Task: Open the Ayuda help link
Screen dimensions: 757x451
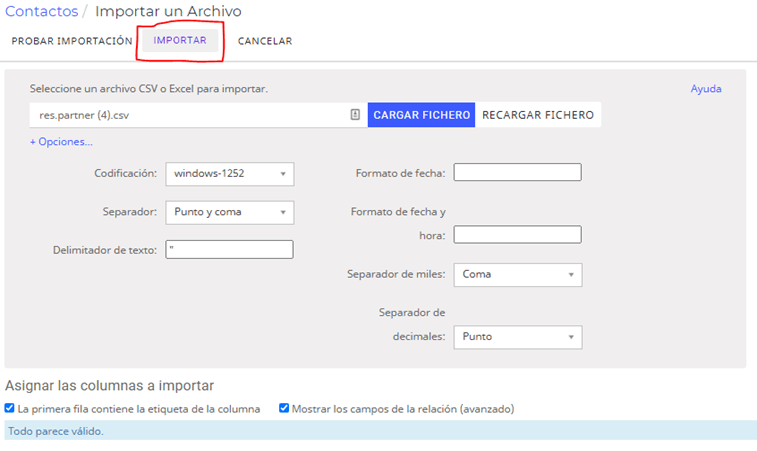Action: (706, 89)
